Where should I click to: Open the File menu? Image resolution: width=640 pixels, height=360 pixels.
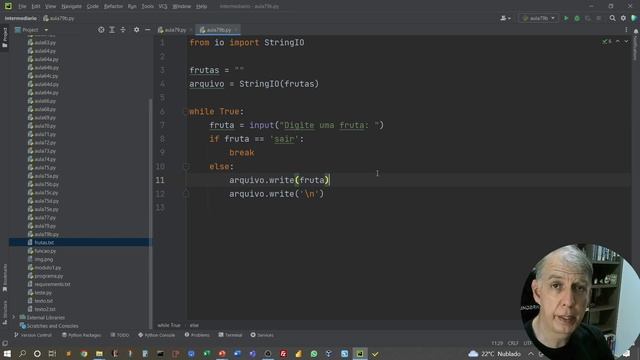[x=22, y=6]
